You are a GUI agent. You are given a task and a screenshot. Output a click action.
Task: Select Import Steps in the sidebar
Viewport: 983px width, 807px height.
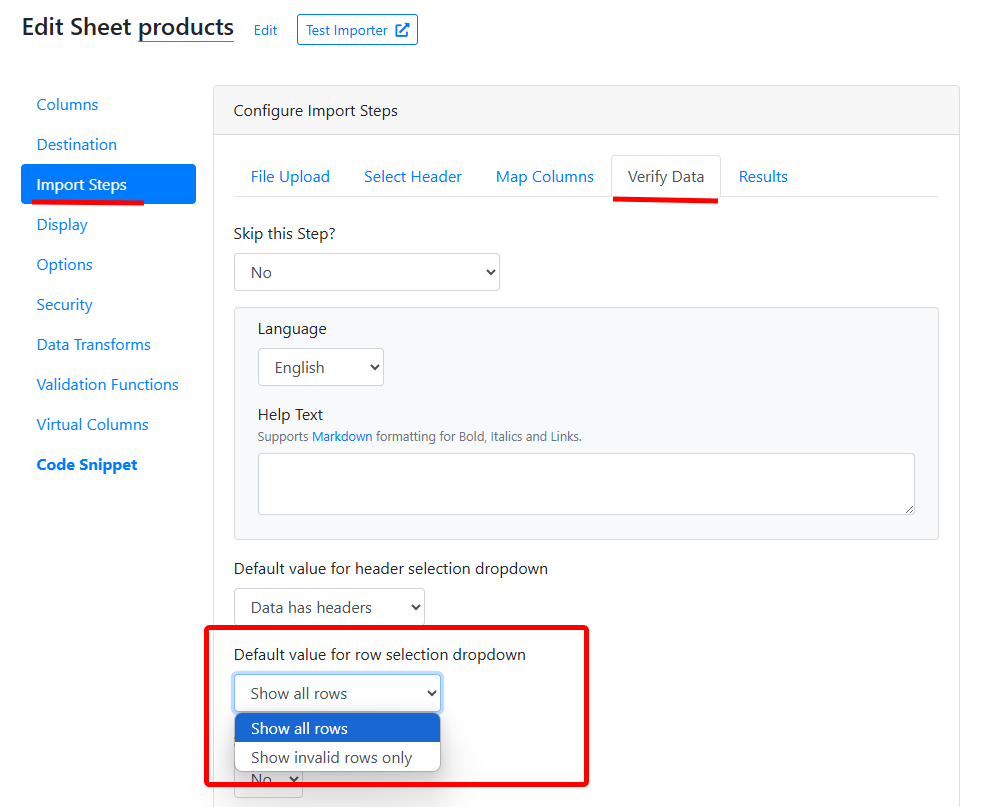pyautogui.click(x=108, y=184)
